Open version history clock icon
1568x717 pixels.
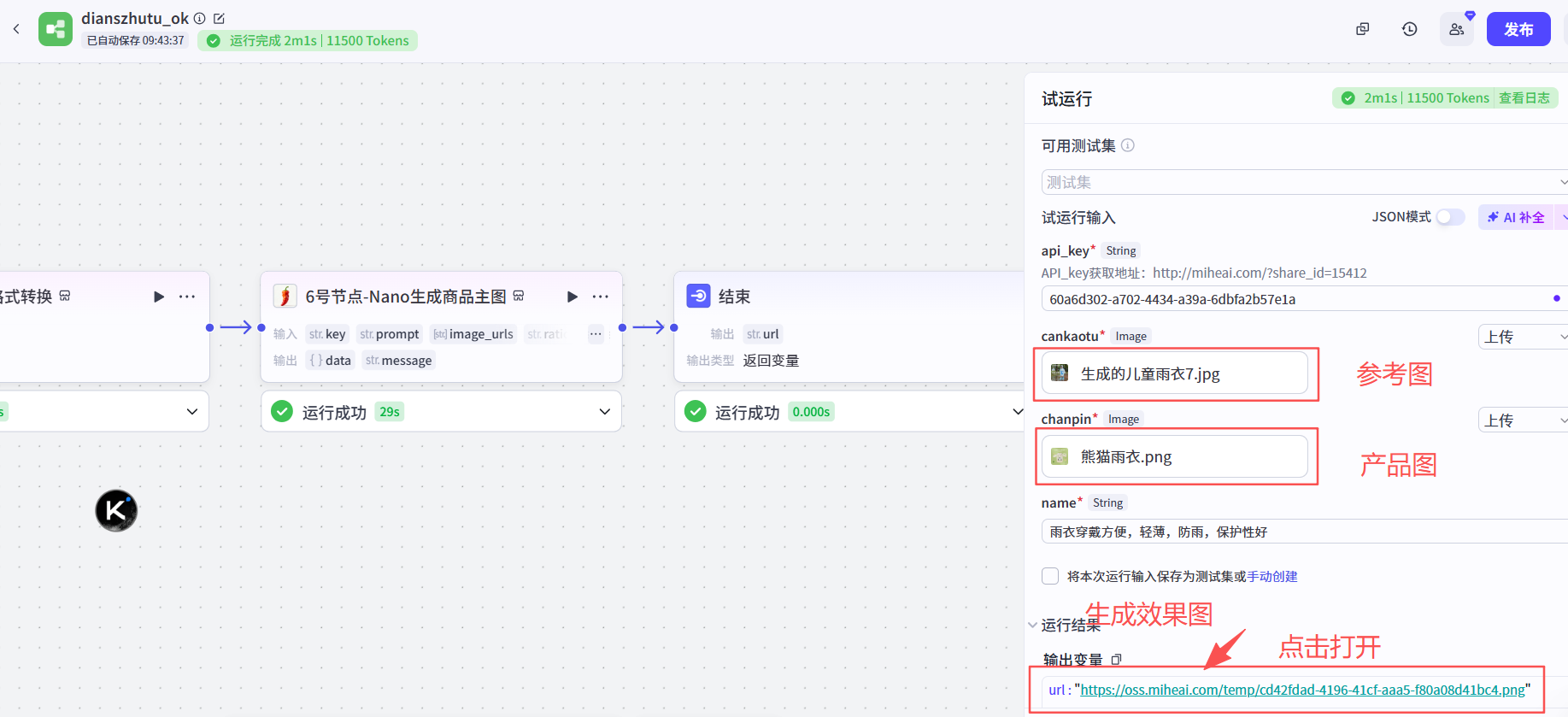pos(1410,29)
